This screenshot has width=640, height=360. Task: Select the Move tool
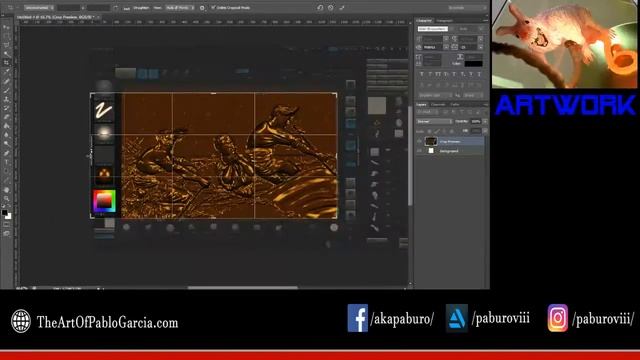pos(6,27)
